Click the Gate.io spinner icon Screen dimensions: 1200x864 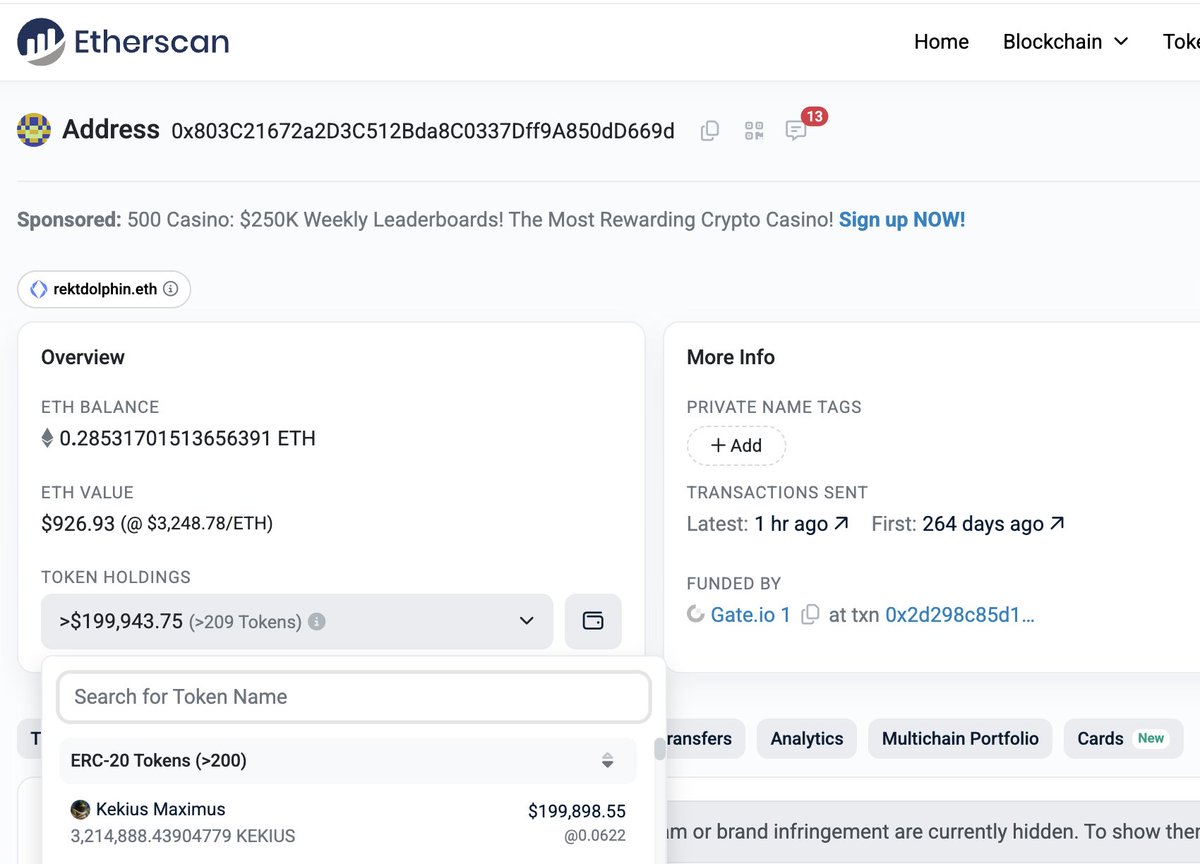pyautogui.click(x=696, y=615)
